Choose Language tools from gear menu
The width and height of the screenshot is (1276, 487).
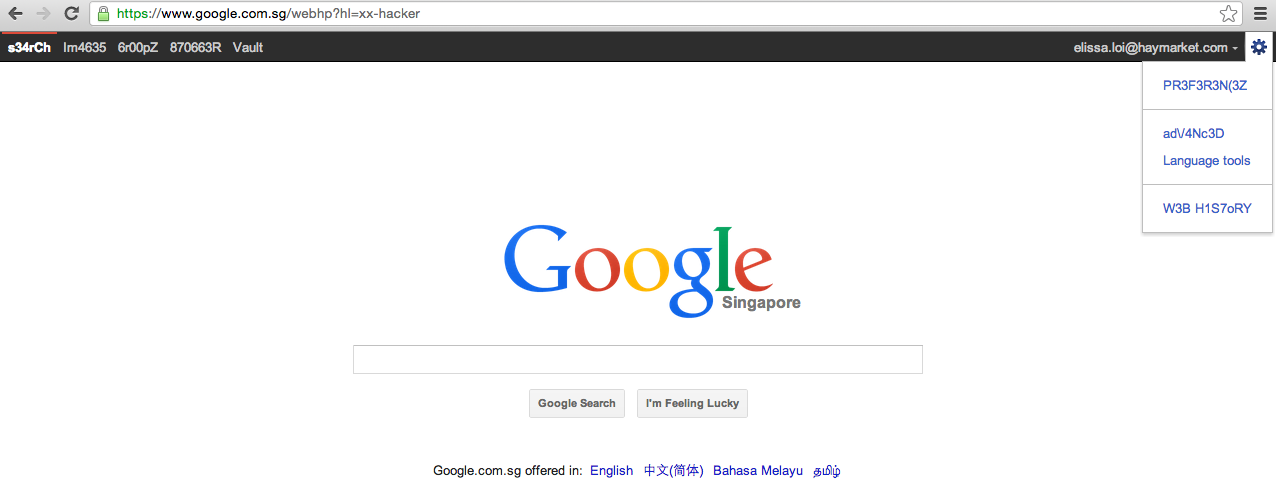click(x=1206, y=161)
